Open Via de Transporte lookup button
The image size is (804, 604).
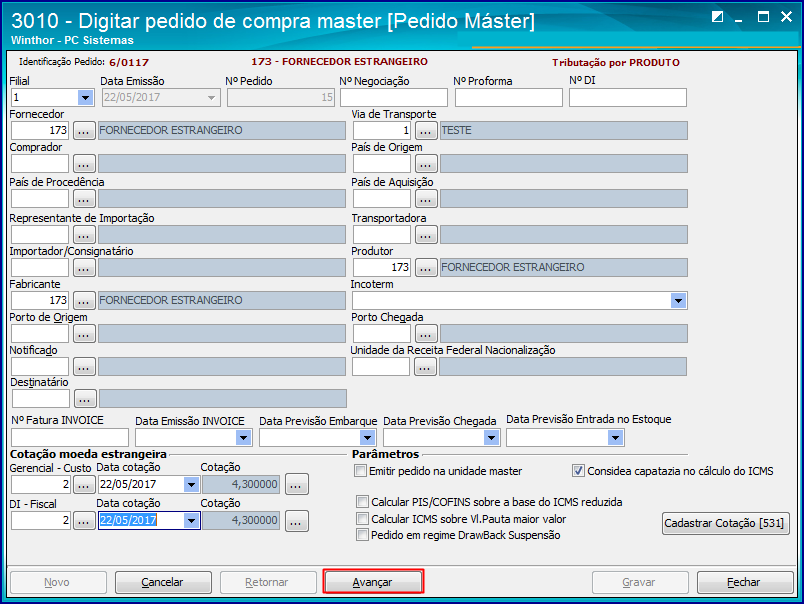426,131
